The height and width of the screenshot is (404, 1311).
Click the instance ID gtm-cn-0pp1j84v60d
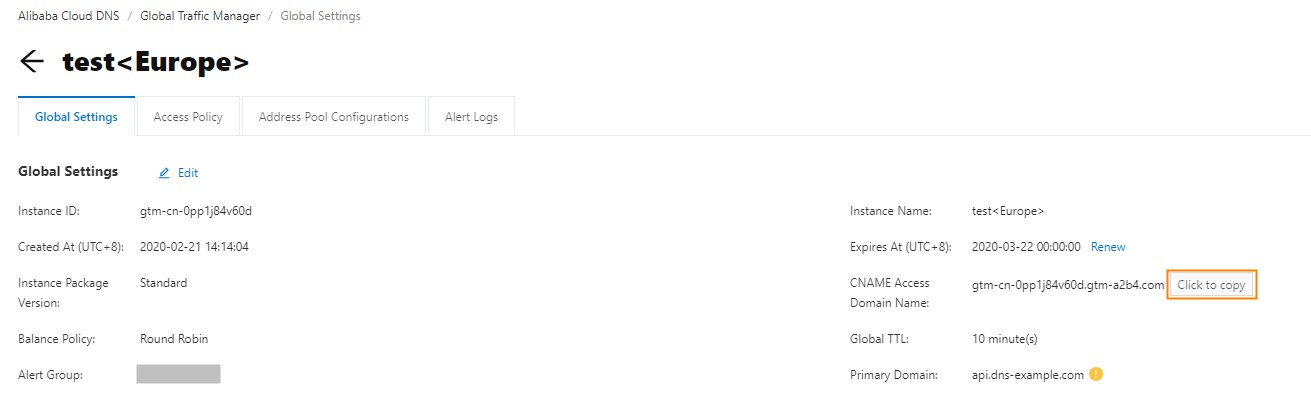196,211
